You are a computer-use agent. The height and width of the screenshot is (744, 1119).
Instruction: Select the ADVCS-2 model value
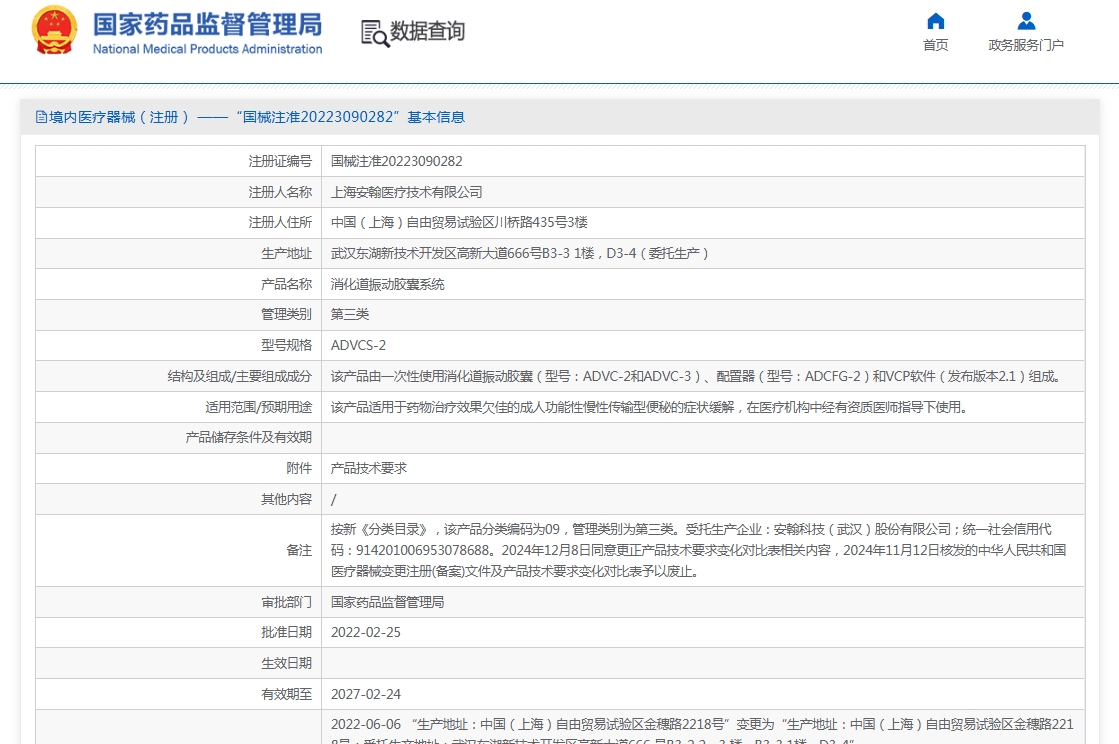358,346
